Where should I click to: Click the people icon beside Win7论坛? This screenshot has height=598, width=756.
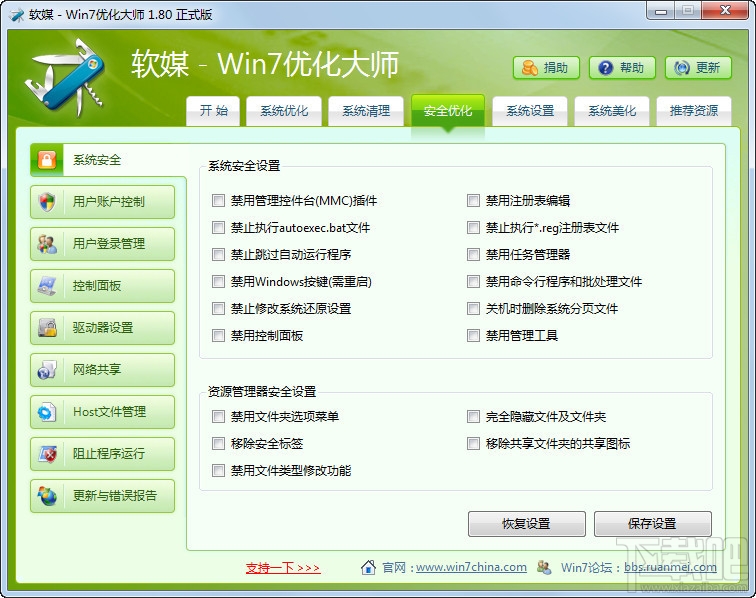[x=544, y=567]
